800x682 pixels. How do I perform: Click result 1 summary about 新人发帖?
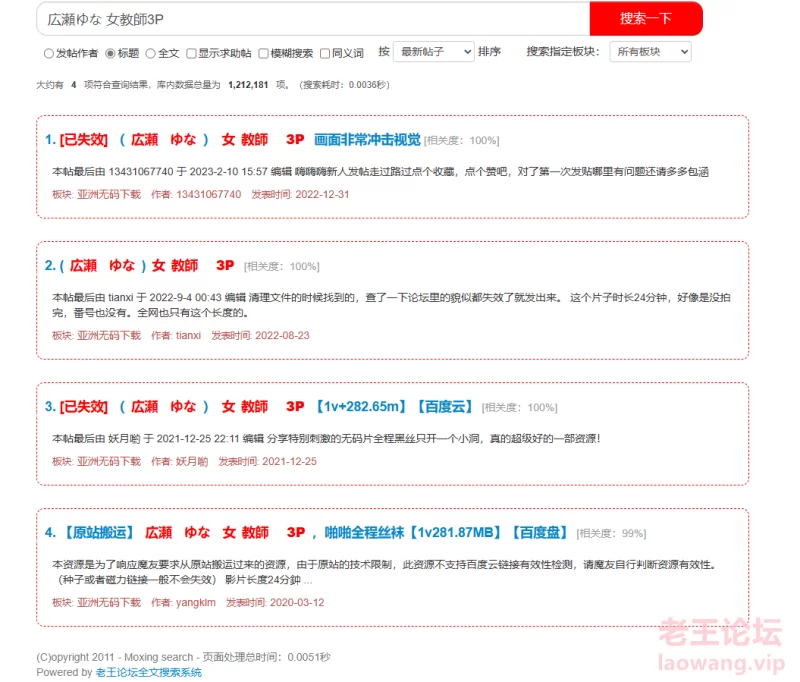click(x=381, y=171)
